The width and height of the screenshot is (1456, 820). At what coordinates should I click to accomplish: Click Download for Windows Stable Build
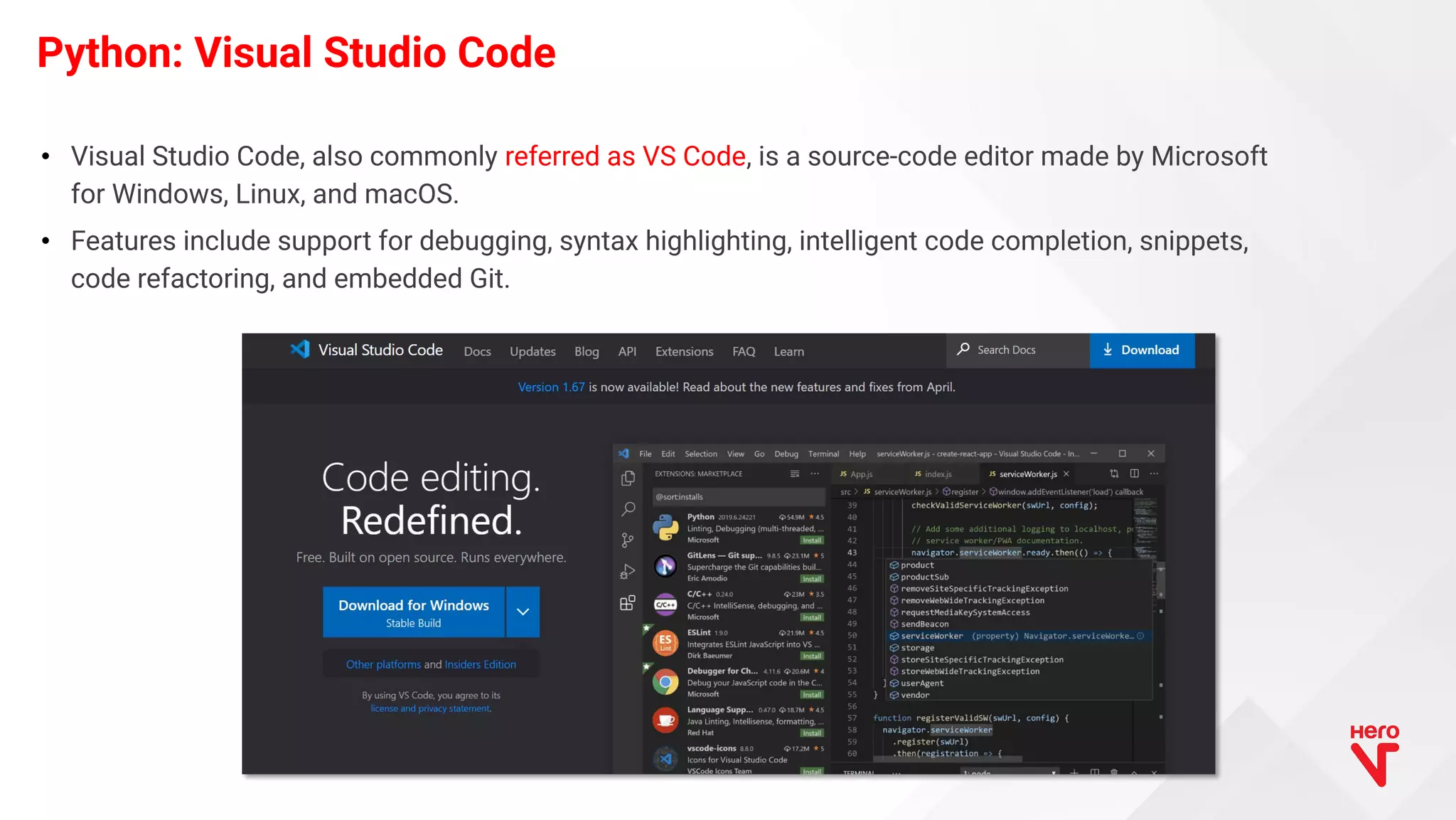(x=414, y=612)
